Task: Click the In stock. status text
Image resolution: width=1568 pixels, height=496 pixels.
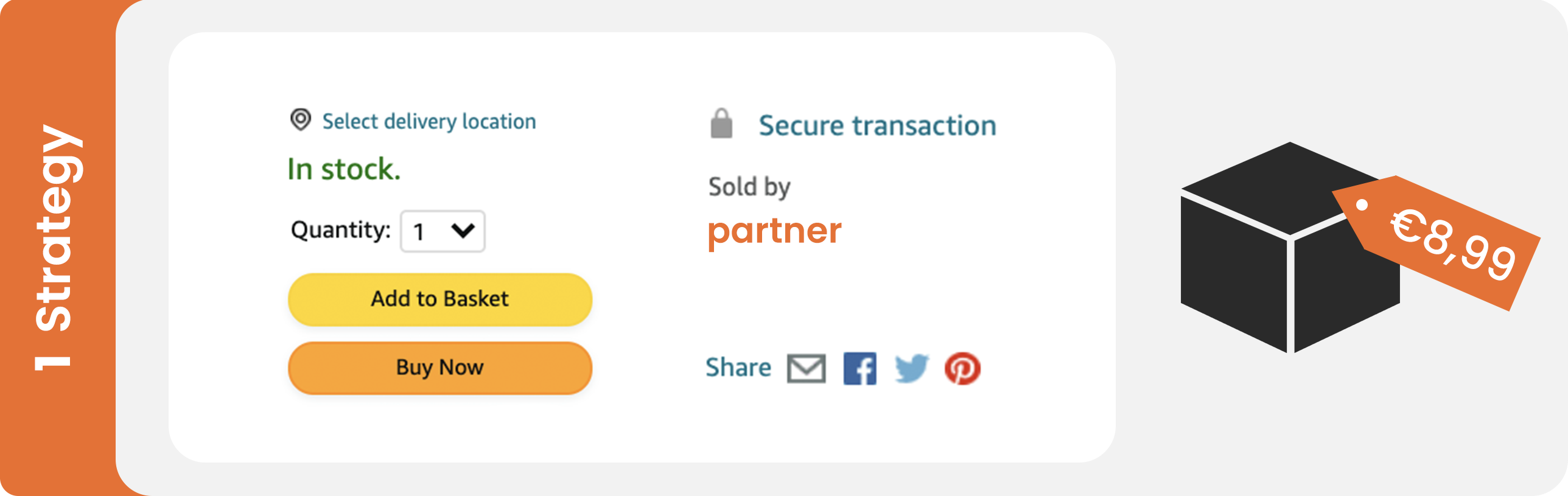Action: click(344, 169)
